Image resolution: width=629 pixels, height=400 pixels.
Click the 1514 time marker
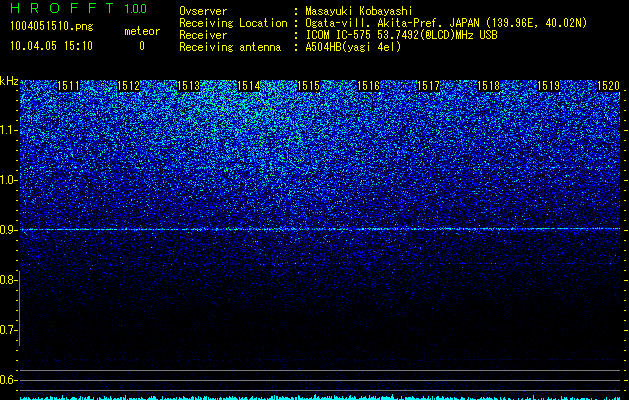tap(248, 86)
